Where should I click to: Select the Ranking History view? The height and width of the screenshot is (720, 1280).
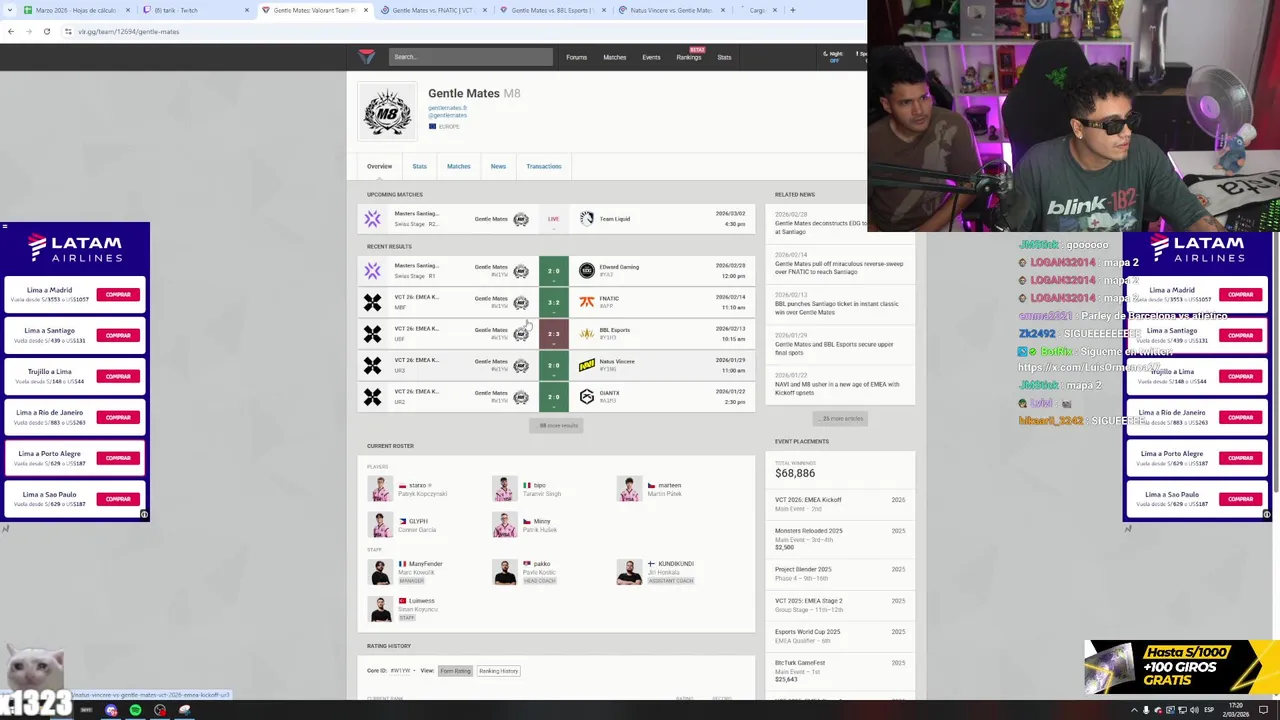click(x=498, y=671)
